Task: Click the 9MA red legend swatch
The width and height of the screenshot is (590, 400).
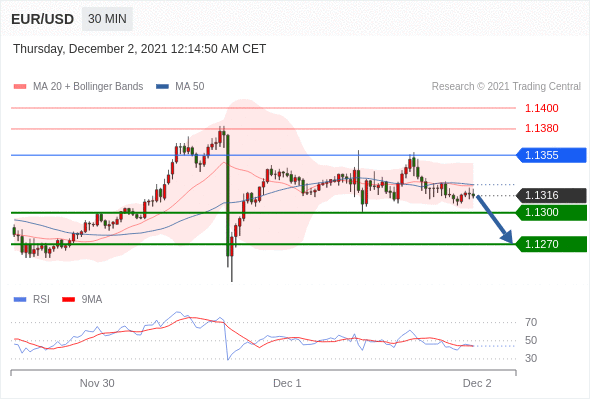Action: pos(68,300)
